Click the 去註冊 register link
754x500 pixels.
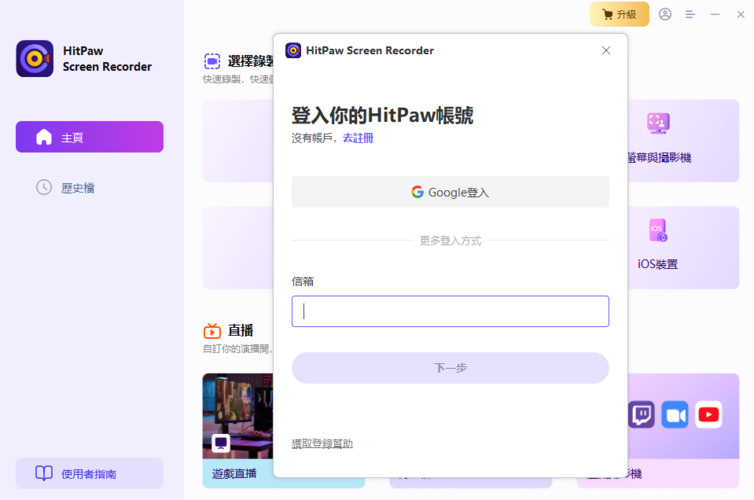[358, 138]
